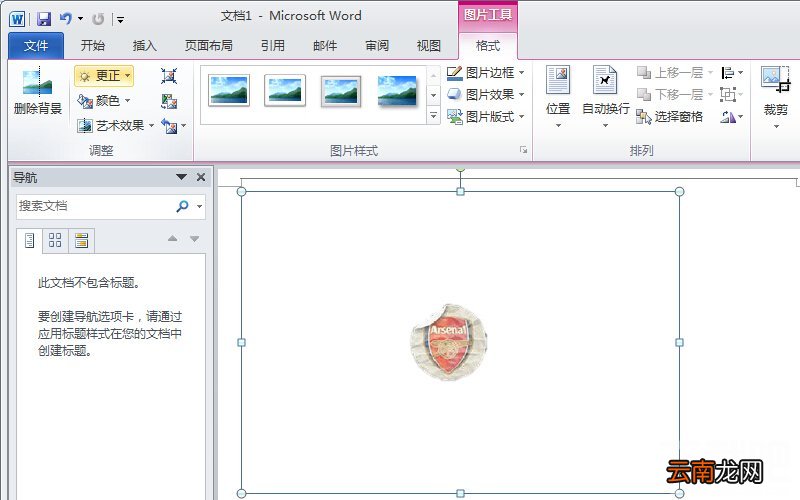
Task: Go to the previous row in the picture styles gallery
Action: click(433, 76)
